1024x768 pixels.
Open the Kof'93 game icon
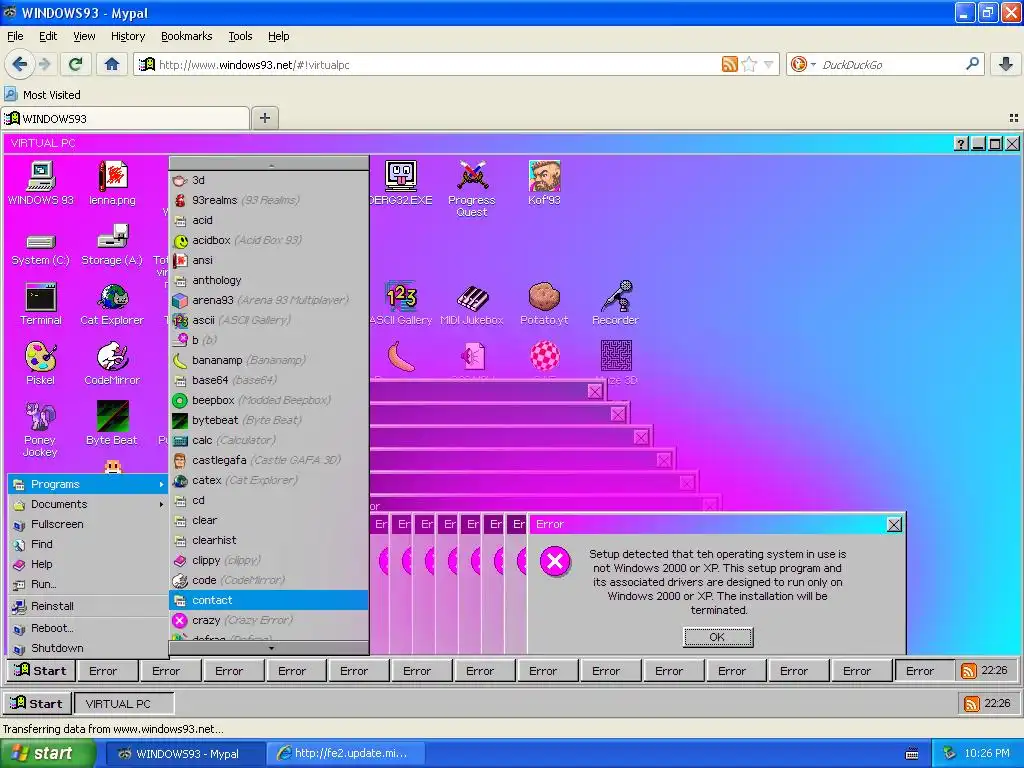click(x=544, y=183)
